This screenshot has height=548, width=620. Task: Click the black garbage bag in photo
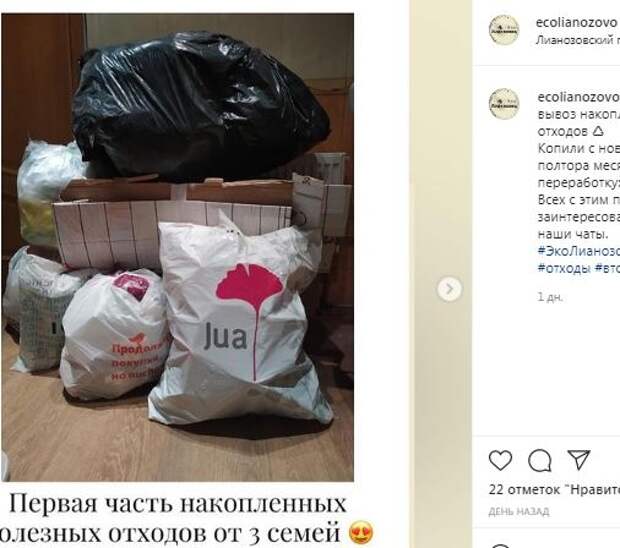pos(201,106)
